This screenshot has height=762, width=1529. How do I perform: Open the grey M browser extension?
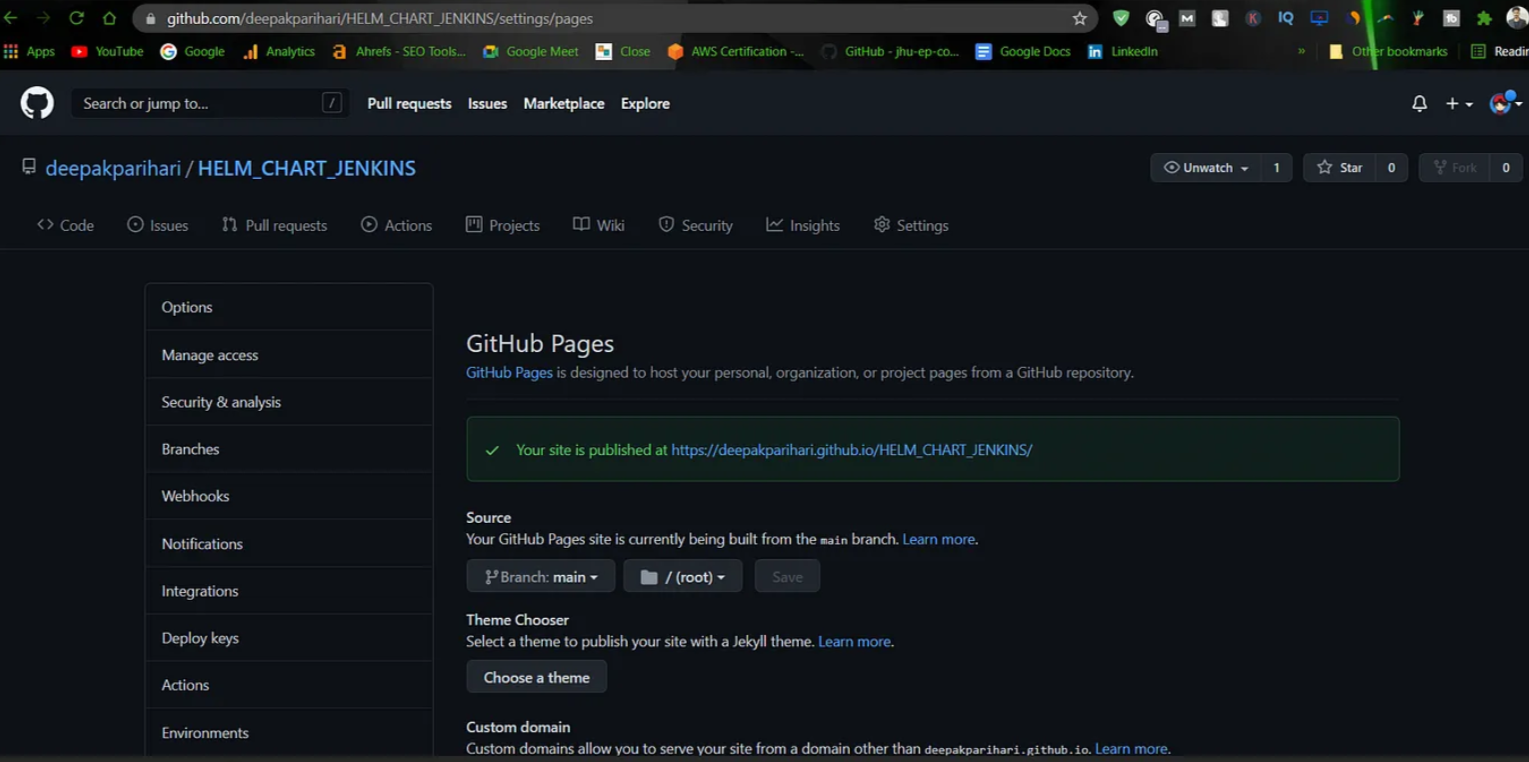tap(1187, 18)
